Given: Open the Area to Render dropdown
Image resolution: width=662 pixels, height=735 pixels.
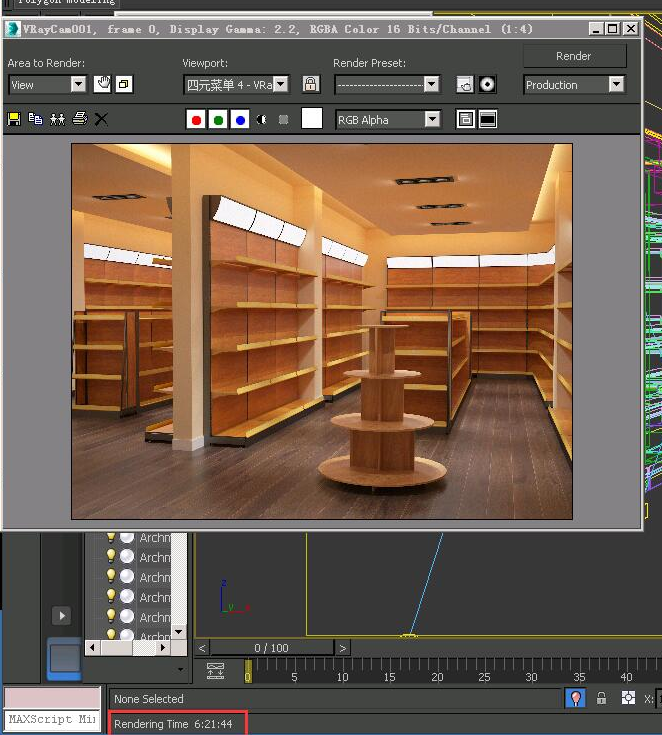Looking at the screenshot, I should tap(48, 85).
